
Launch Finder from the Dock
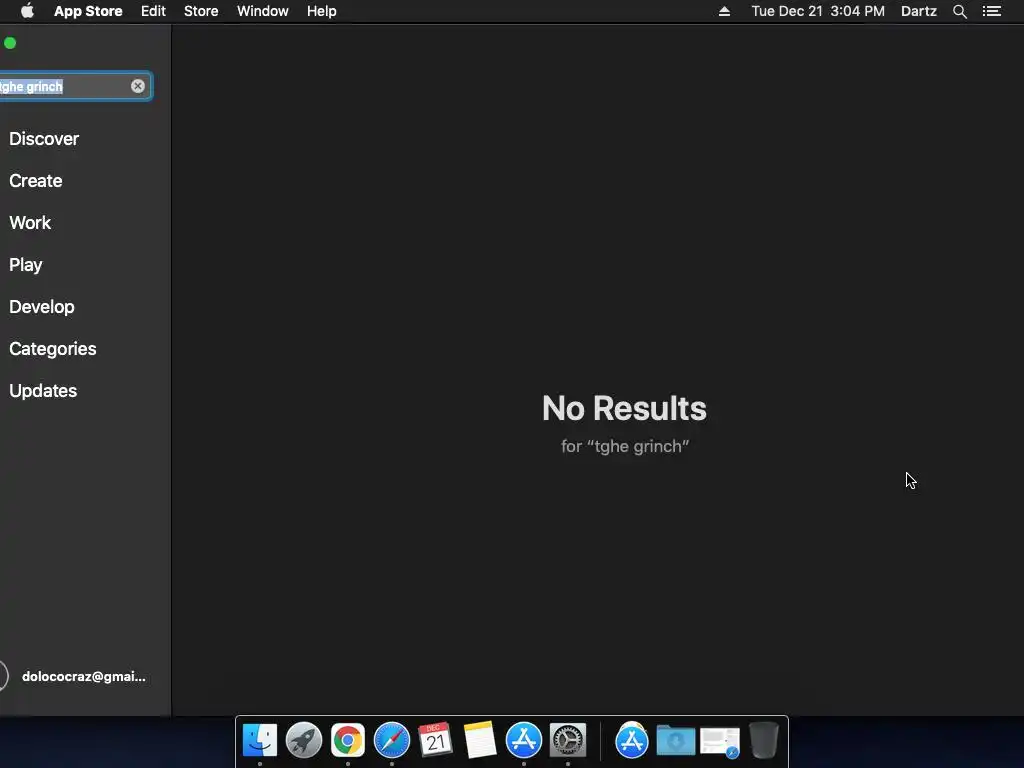pyautogui.click(x=260, y=741)
